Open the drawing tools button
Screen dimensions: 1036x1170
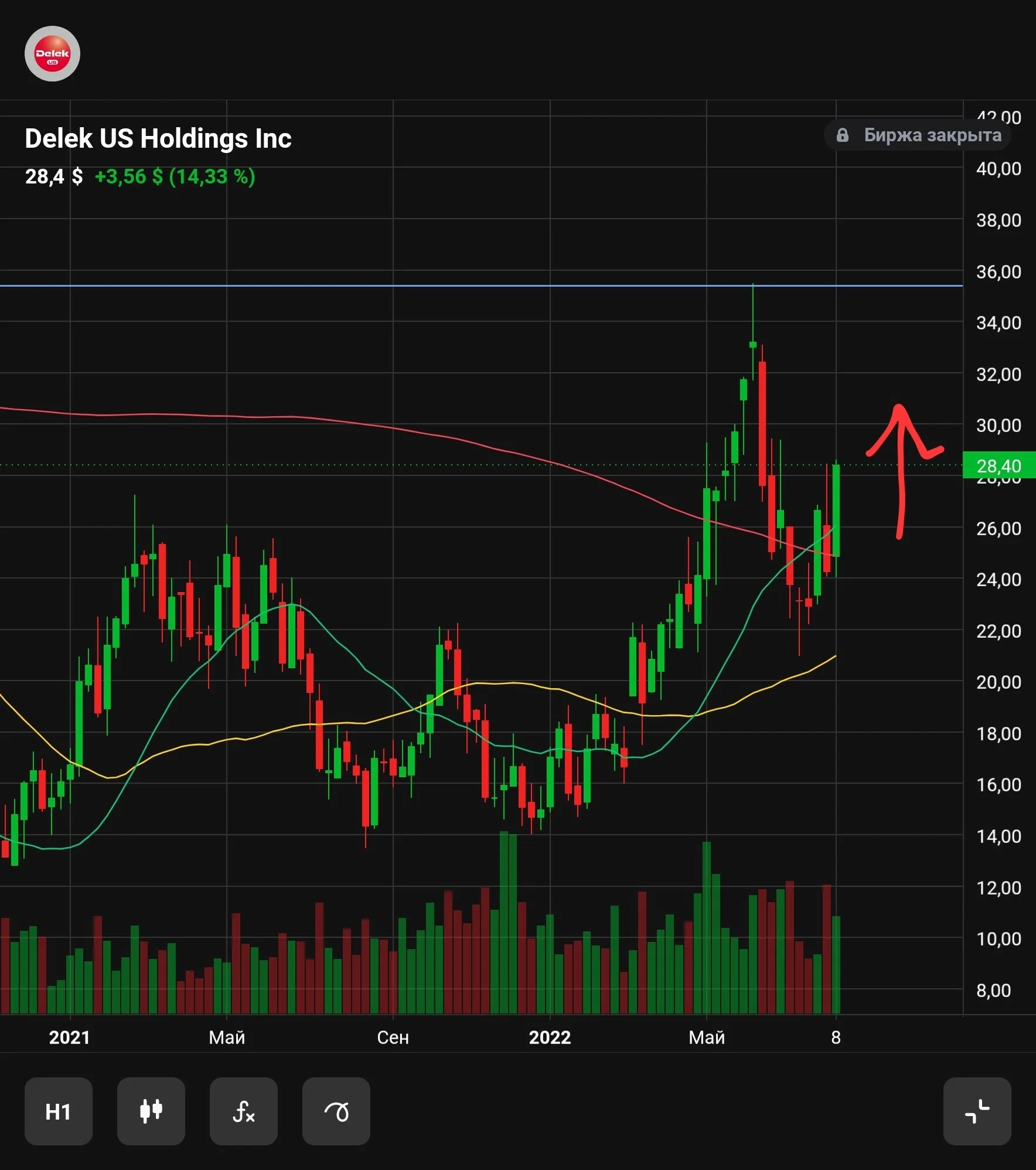tap(336, 1111)
